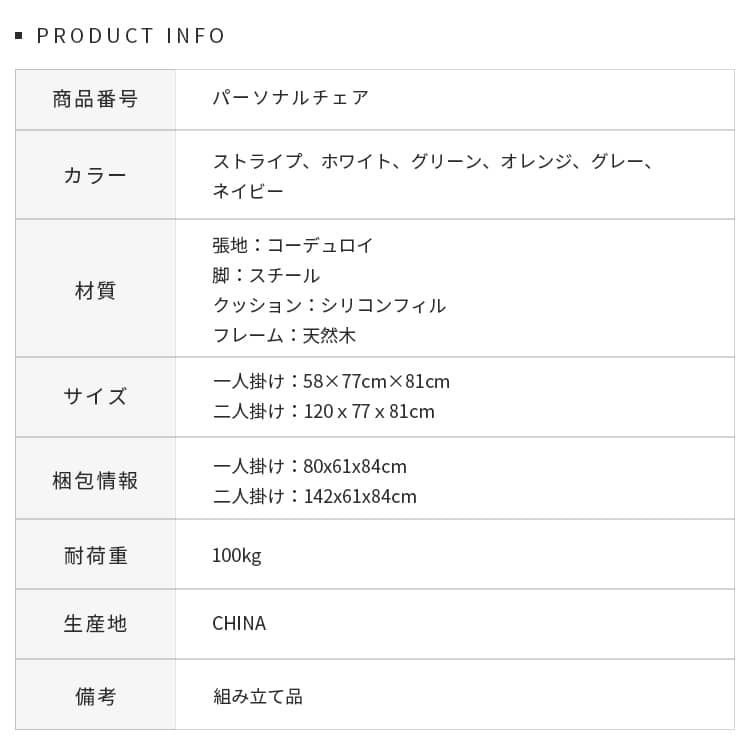Select the カラー row label cell
The height and width of the screenshot is (750, 750).
tap(95, 175)
